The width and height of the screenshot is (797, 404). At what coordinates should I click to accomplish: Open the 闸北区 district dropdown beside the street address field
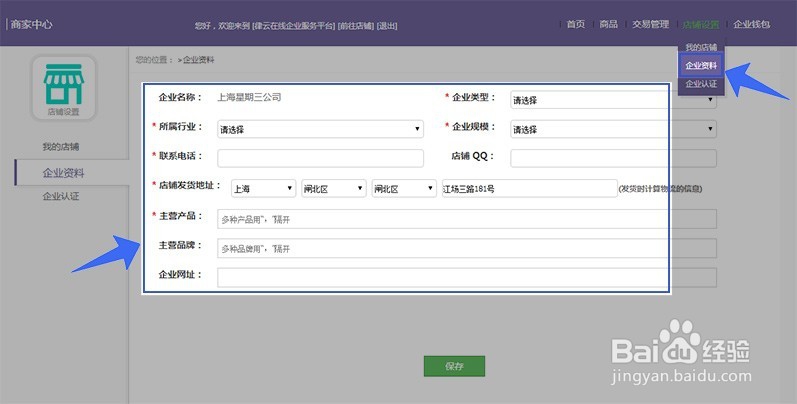404,189
